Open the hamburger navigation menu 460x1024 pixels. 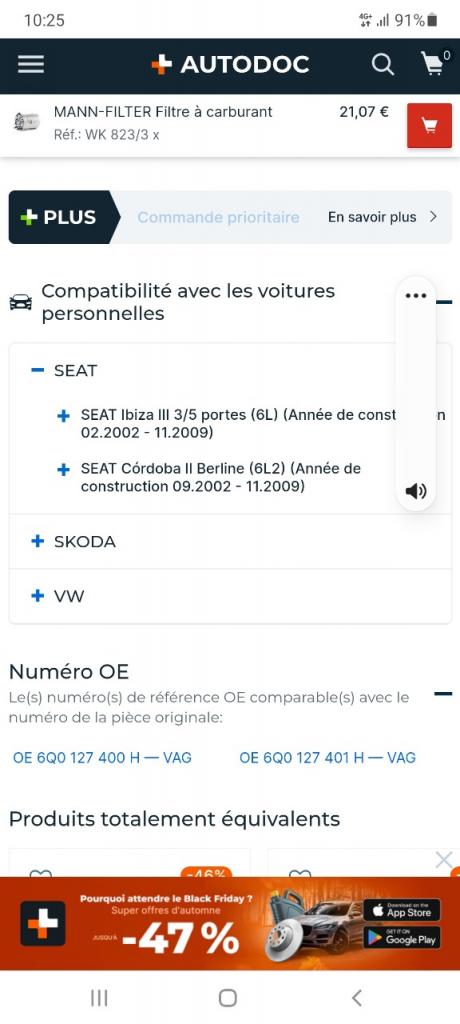(31, 64)
